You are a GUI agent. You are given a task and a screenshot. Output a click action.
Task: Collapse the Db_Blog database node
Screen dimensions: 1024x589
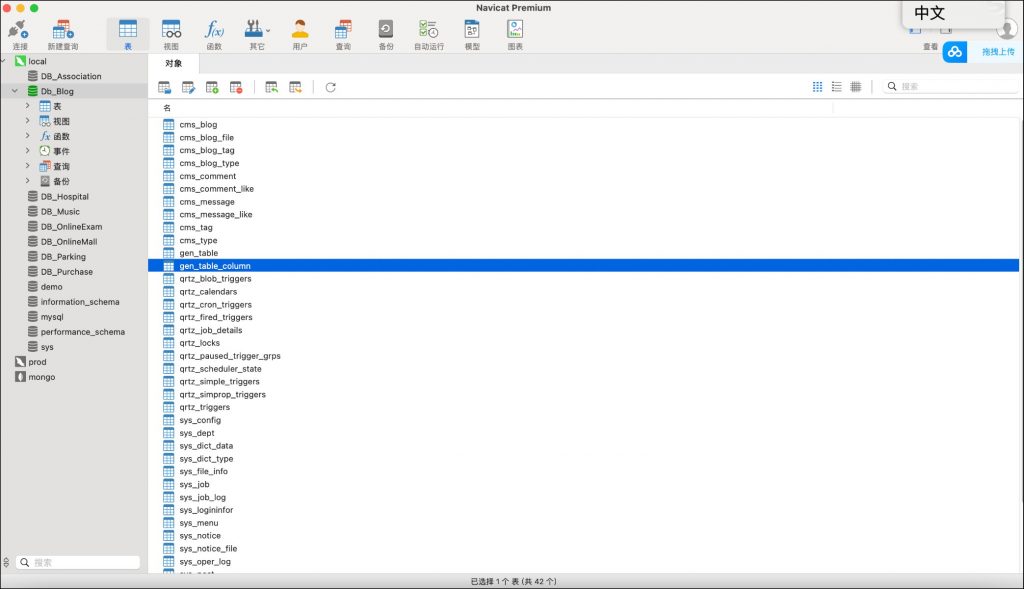[x=15, y=91]
